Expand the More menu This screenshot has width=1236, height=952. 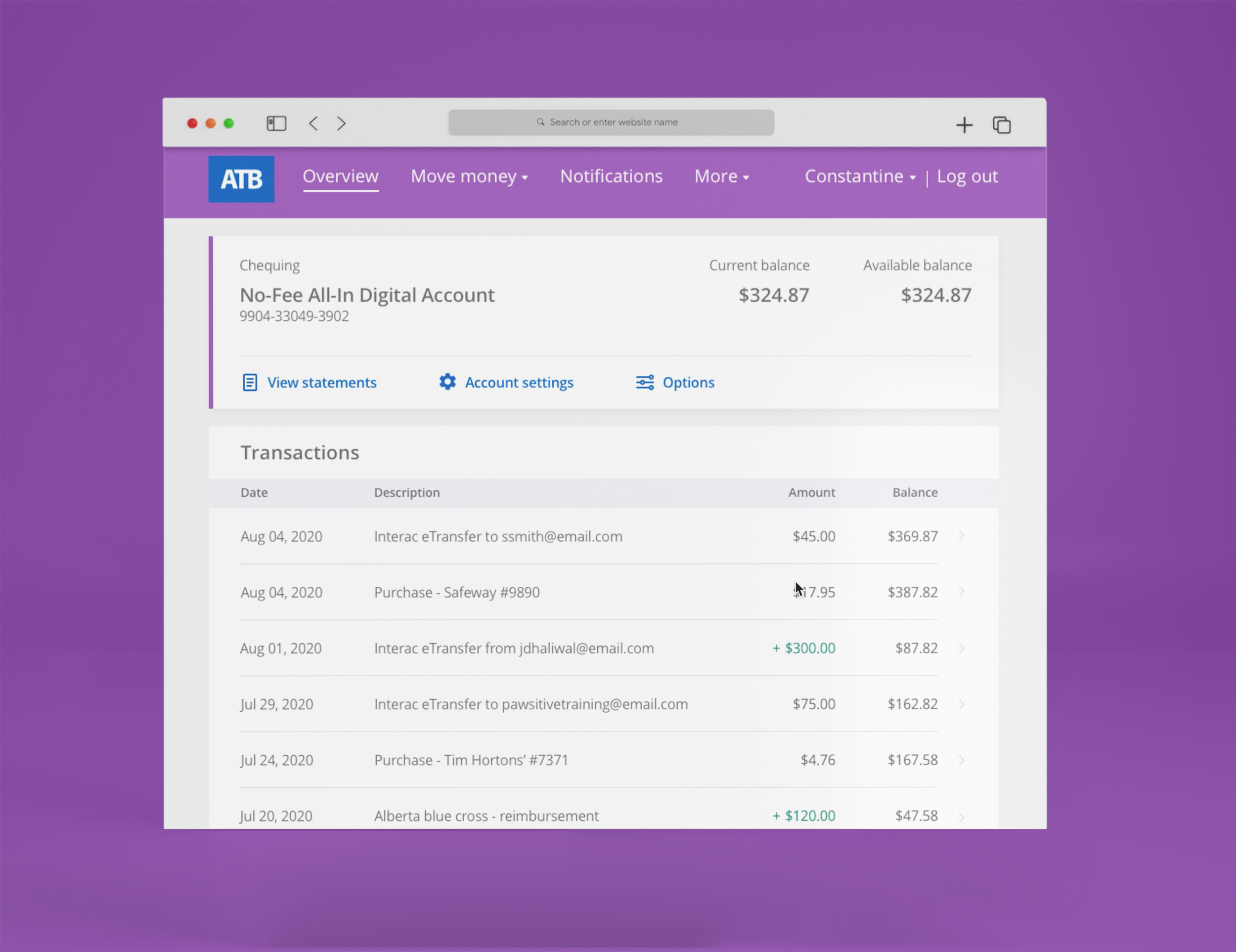[721, 176]
